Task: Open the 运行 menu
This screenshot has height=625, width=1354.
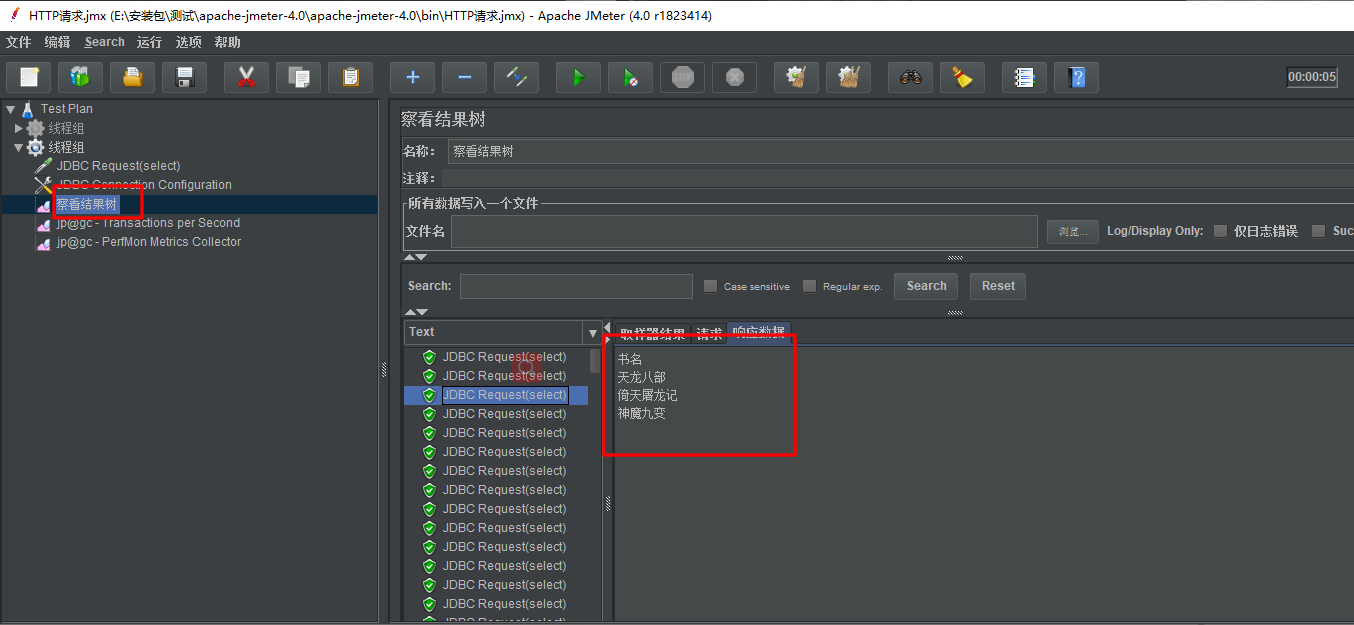Action: [x=150, y=42]
